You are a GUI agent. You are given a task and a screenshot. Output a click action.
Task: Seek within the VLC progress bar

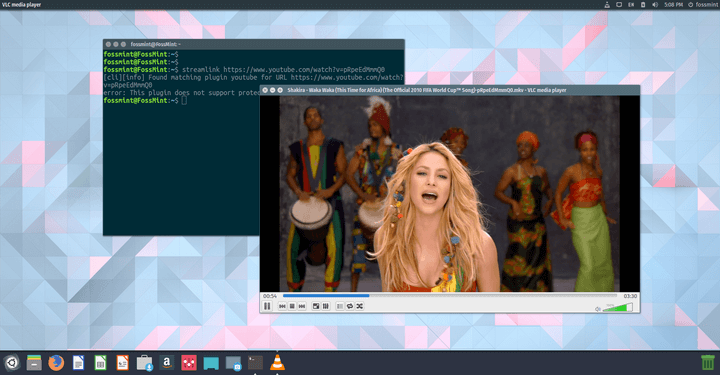pos(450,296)
